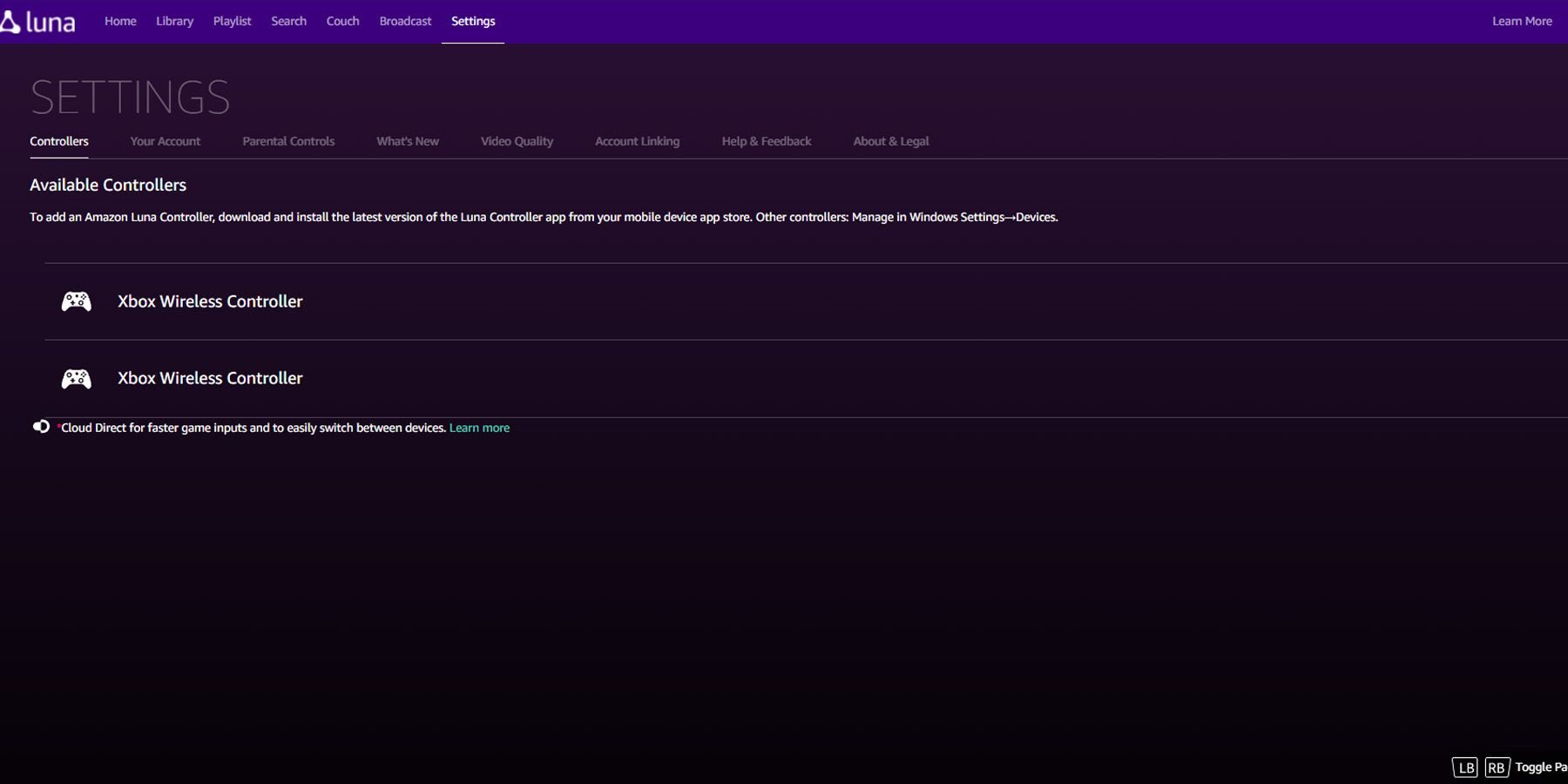The width and height of the screenshot is (1568, 784).
Task: Go to the Library section
Action: (x=174, y=21)
